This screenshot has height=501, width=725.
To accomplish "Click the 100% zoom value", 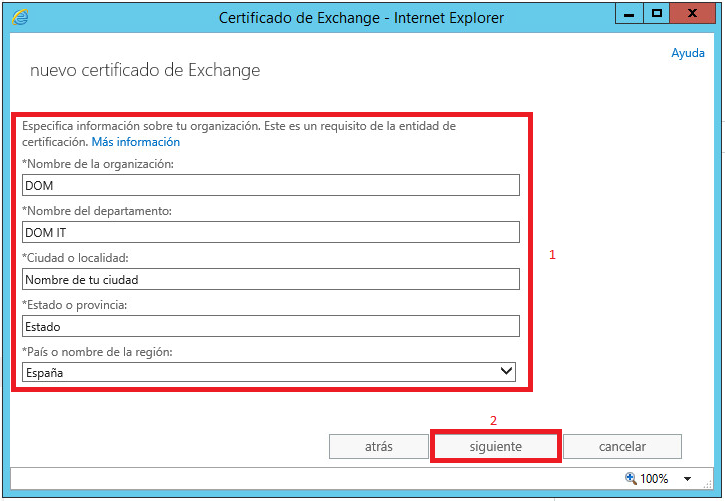I will 654,478.
